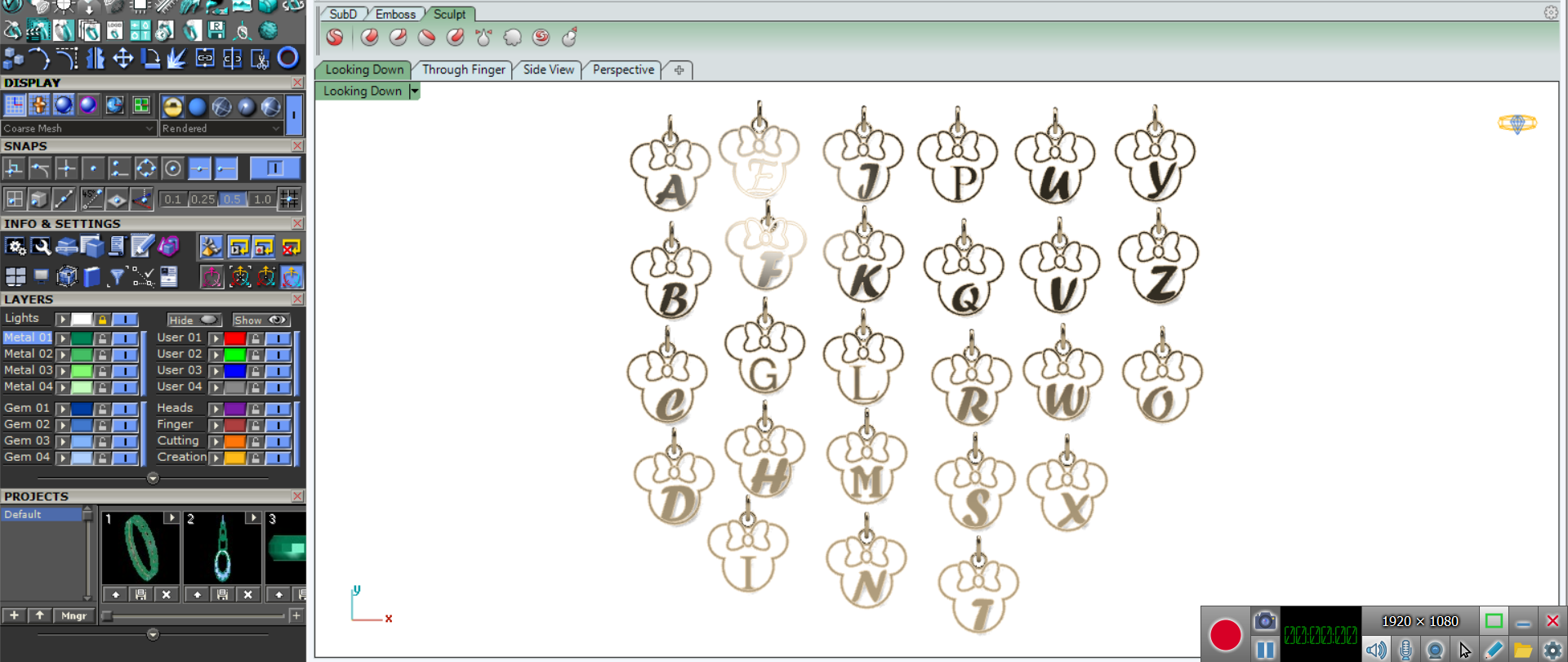Select the Move tool with four arrows
This screenshot has width=1568, height=662.
click(x=123, y=58)
